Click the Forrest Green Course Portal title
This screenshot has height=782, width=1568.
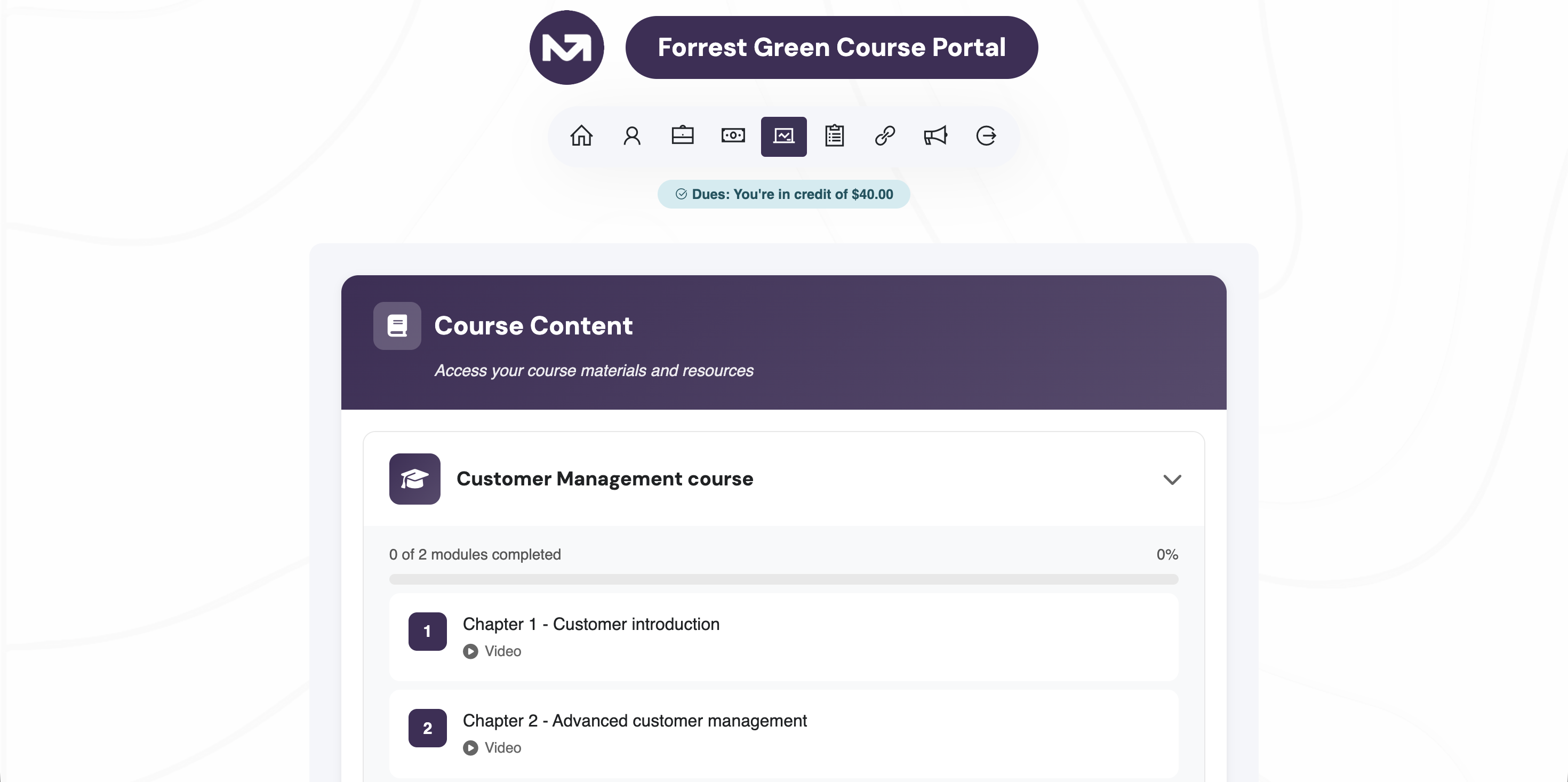(x=831, y=47)
